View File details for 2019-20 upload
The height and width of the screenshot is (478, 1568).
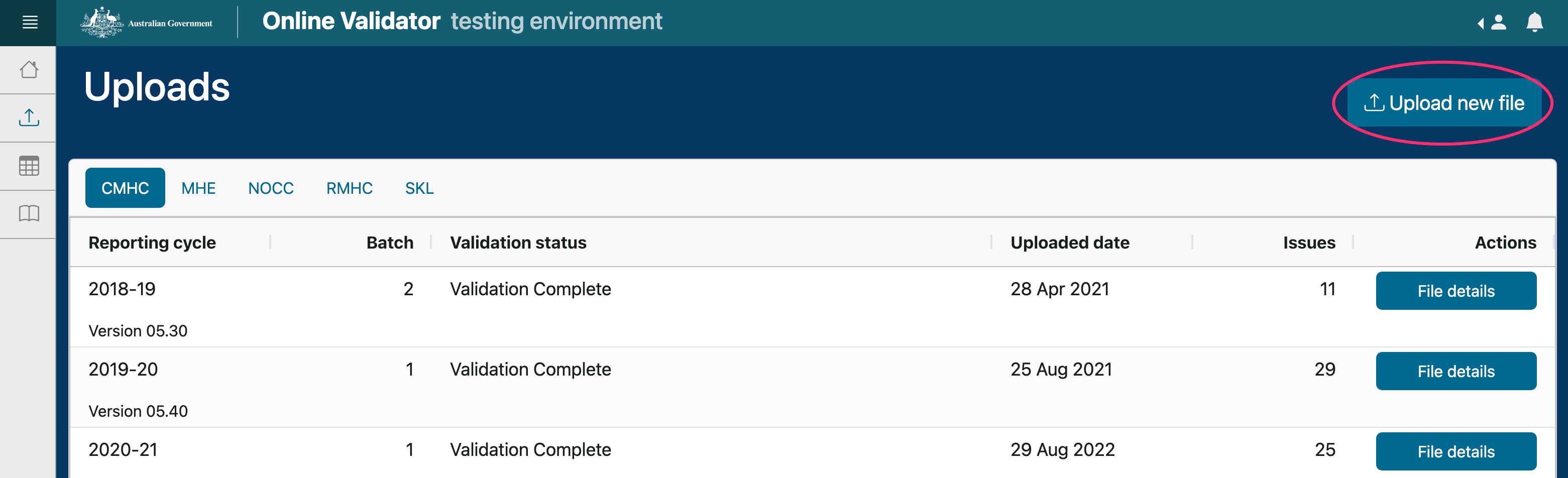point(1455,371)
